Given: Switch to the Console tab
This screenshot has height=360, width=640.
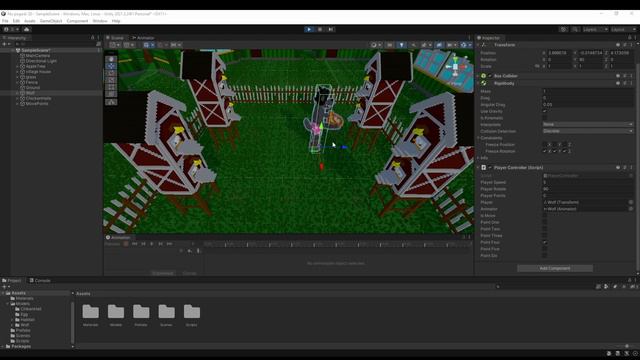Looking at the screenshot, I should (40, 281).
